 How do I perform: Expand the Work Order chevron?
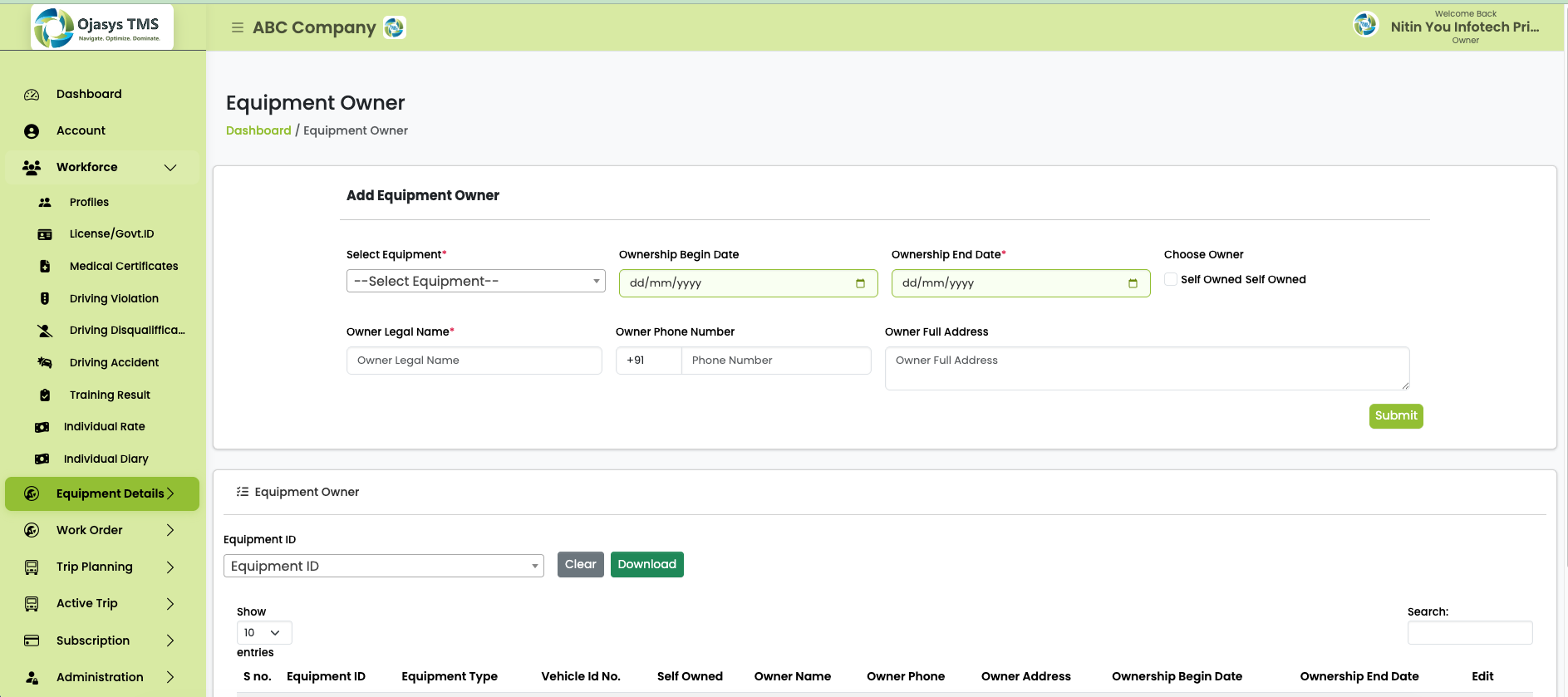(x=170, y=530)
